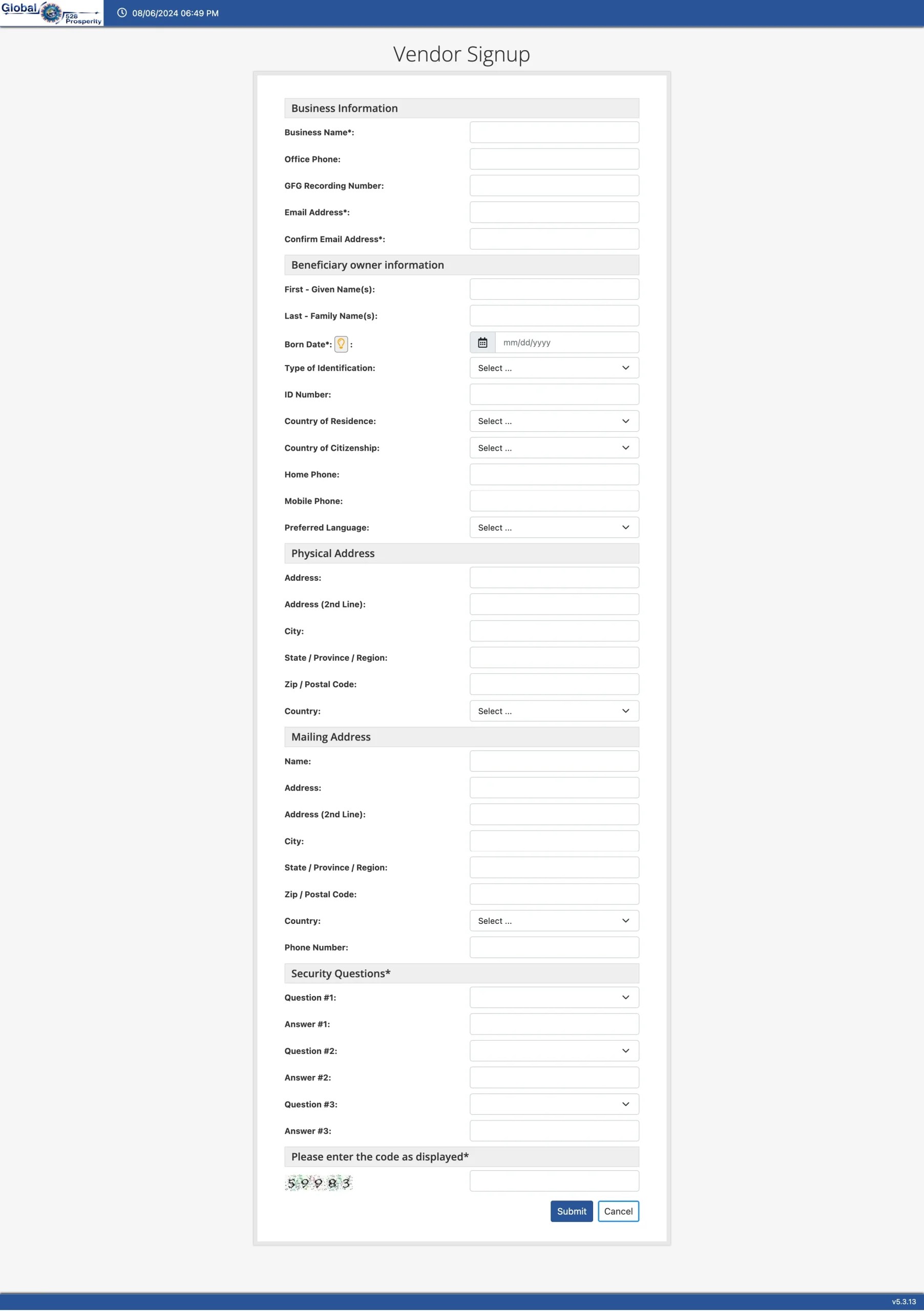Click the Confirm Email Address field
The height and width of the screenshot is (1311, 924).
click(554, 239)
